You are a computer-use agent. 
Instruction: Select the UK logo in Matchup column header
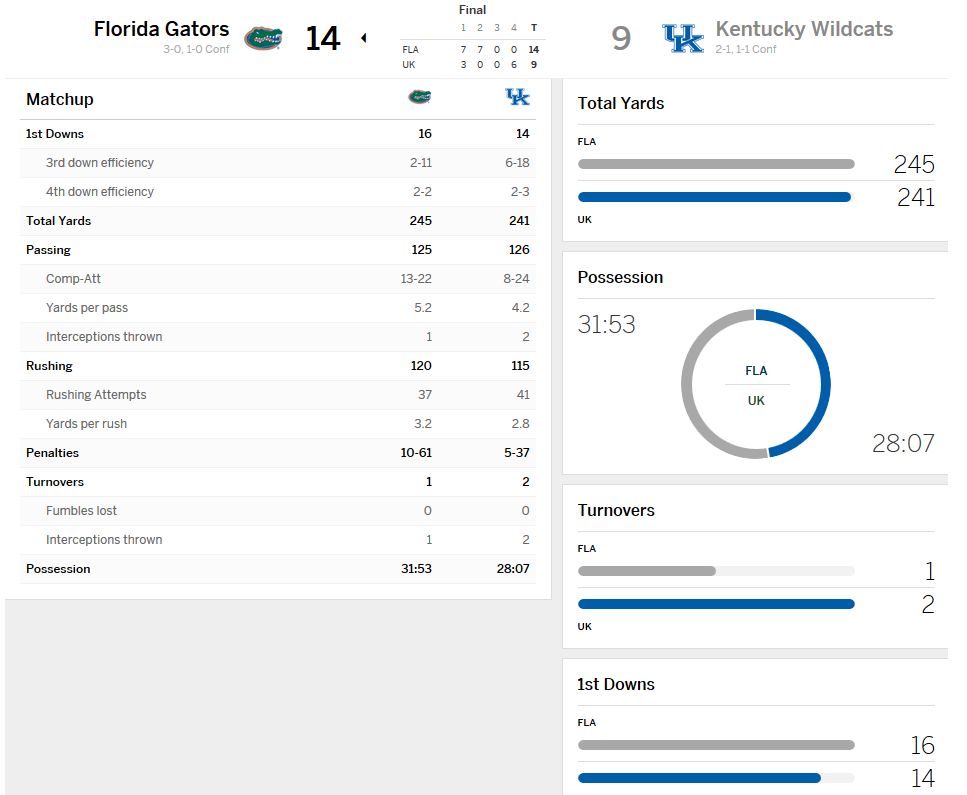point(517,97)
